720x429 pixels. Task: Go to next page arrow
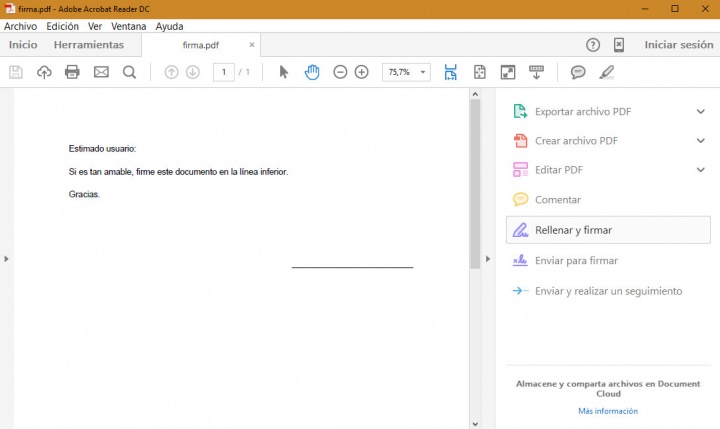coord(193,72)
